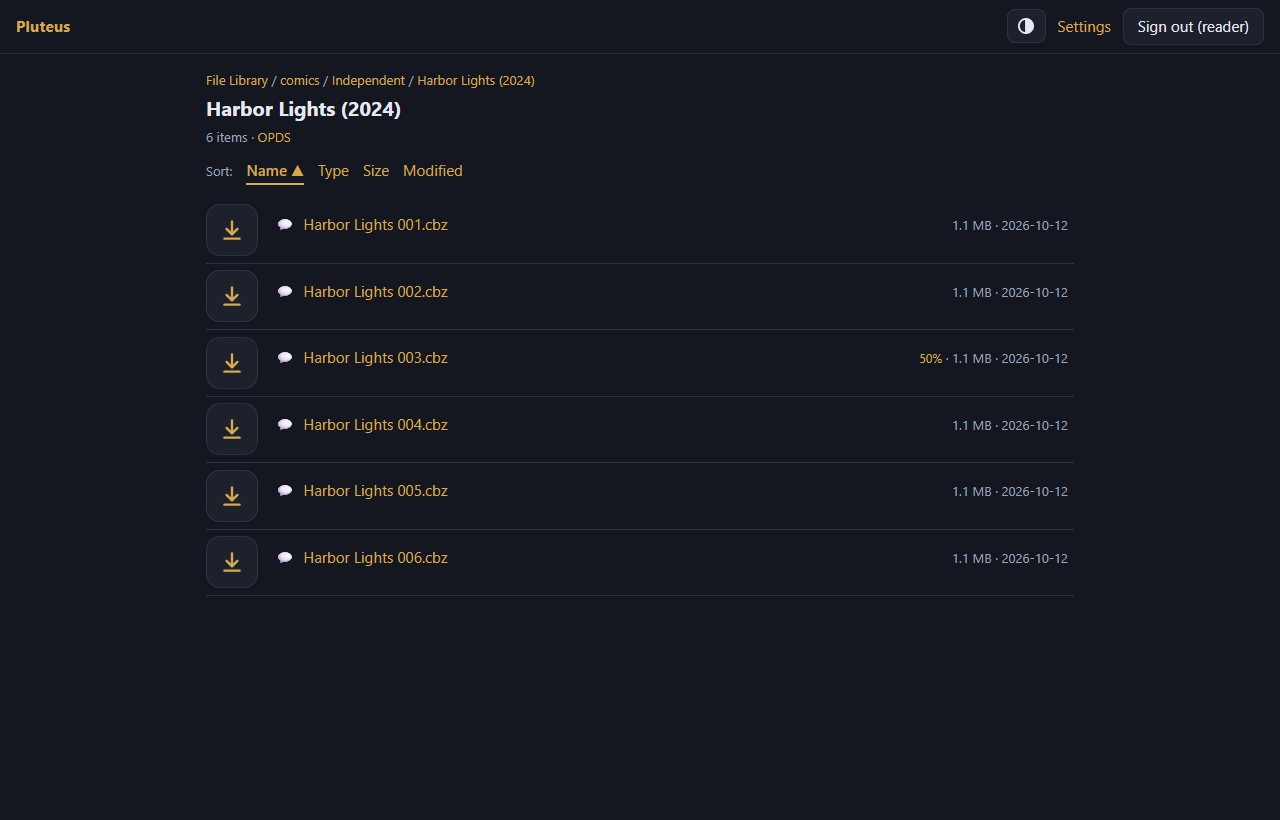Open Harbor Lights 004.cbz file link

point(376,425)
